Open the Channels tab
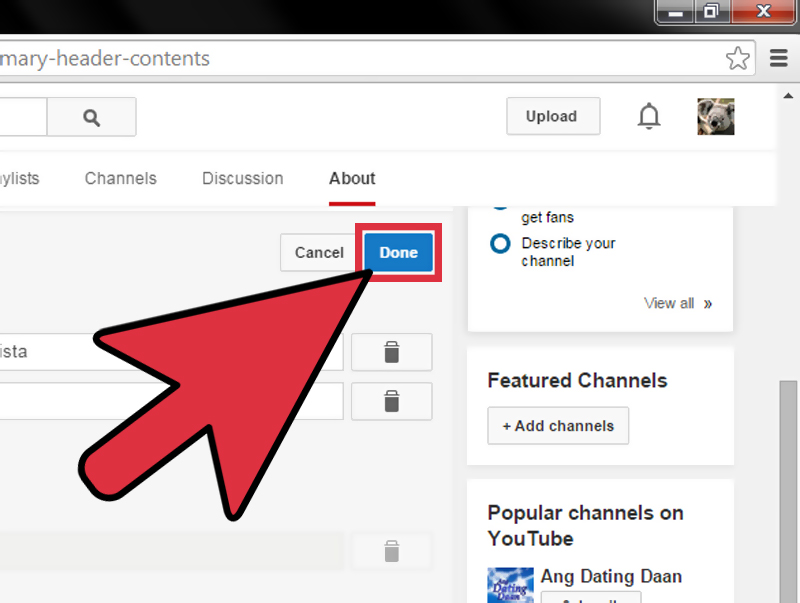The width and height of the screenshot is (800, 603). click(120, 178)
